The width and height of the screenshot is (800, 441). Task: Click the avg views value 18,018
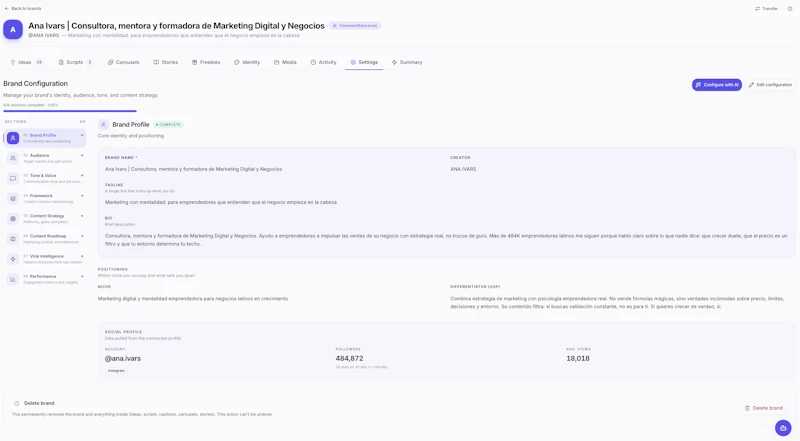tap(578, 358)
